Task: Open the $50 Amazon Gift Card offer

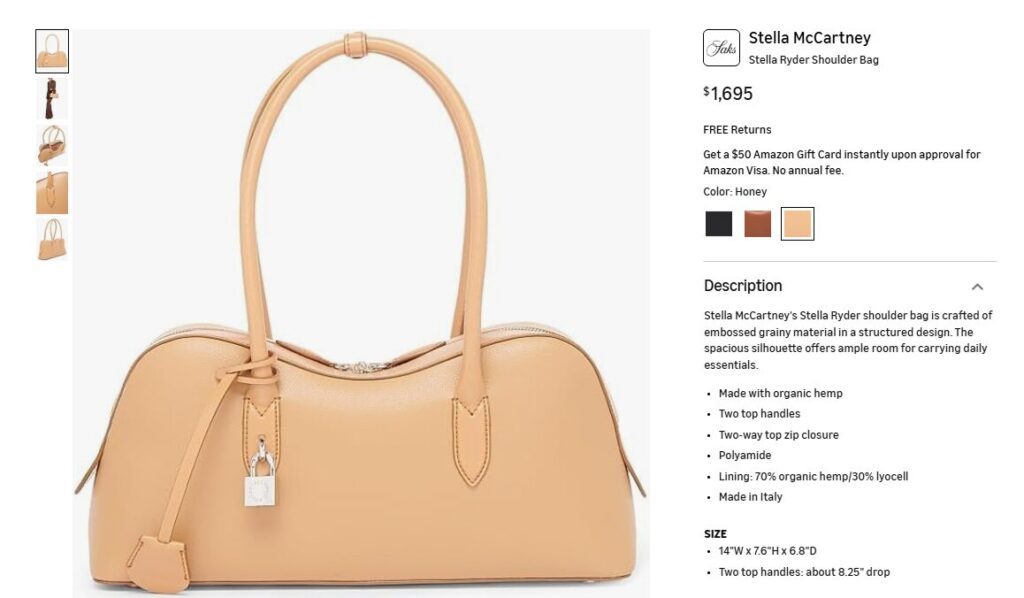Action: coord(841,163)
